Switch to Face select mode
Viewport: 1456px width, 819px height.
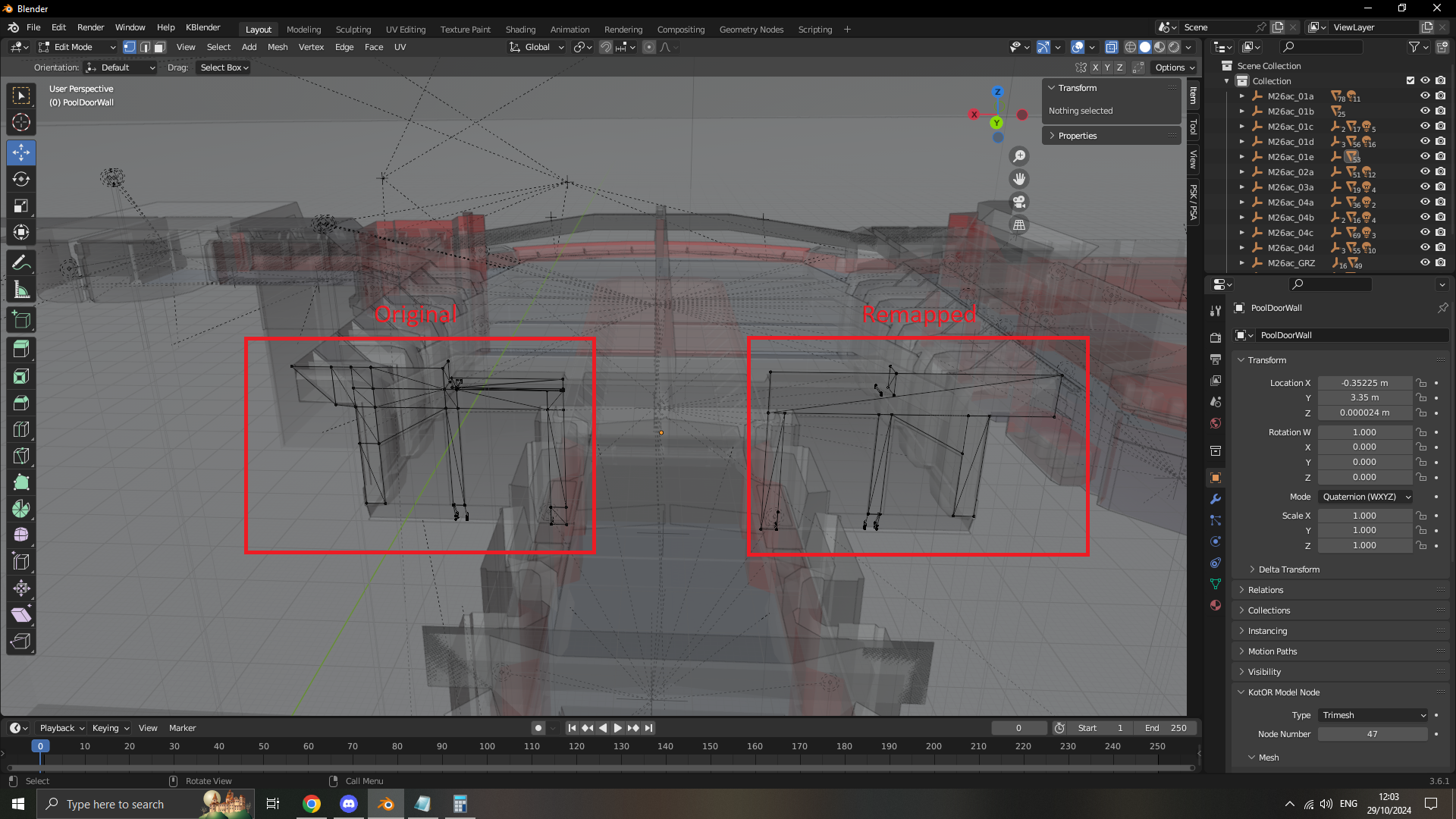(x=160, y=47)
